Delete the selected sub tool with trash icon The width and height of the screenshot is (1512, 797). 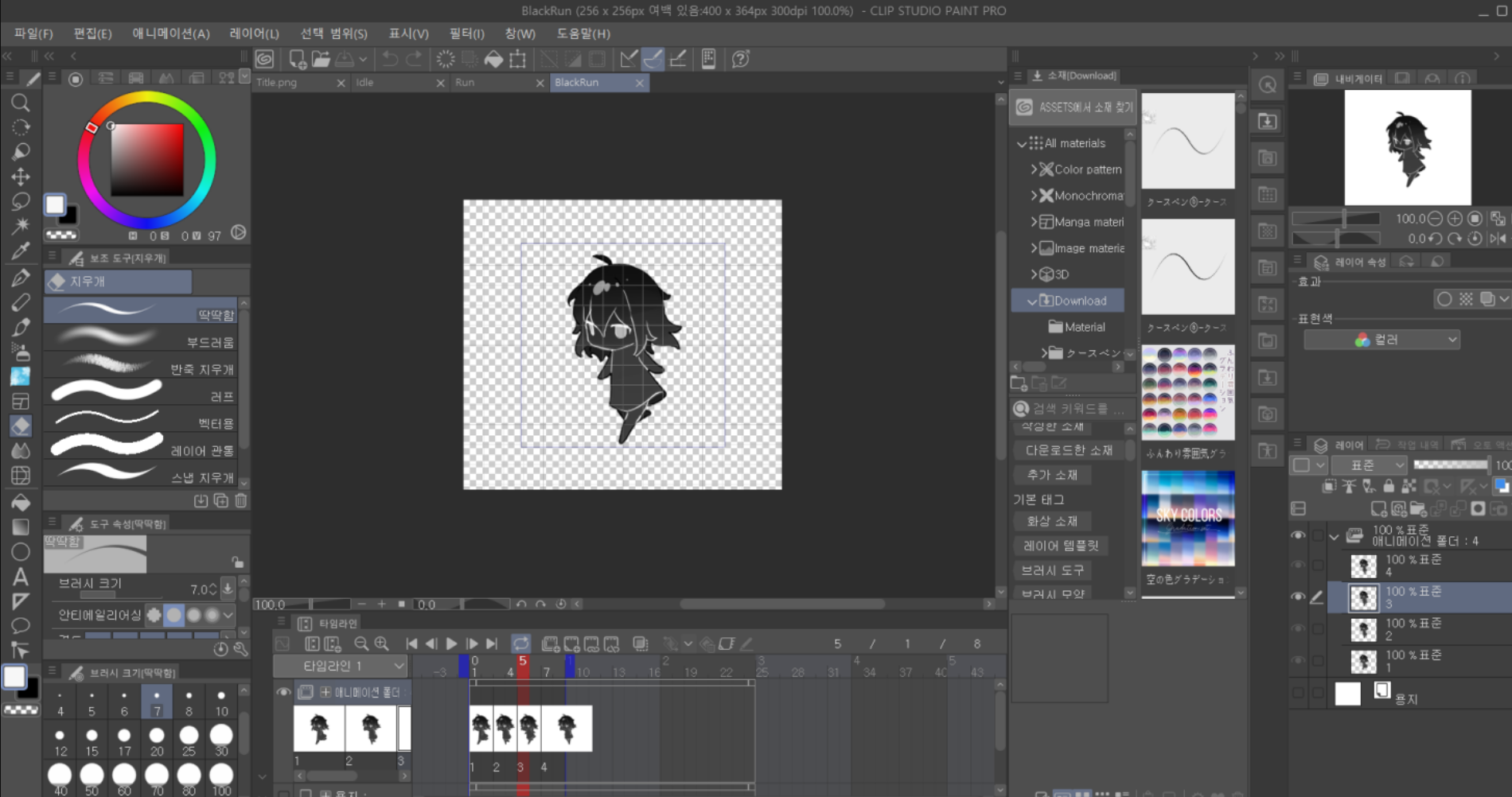241,500
